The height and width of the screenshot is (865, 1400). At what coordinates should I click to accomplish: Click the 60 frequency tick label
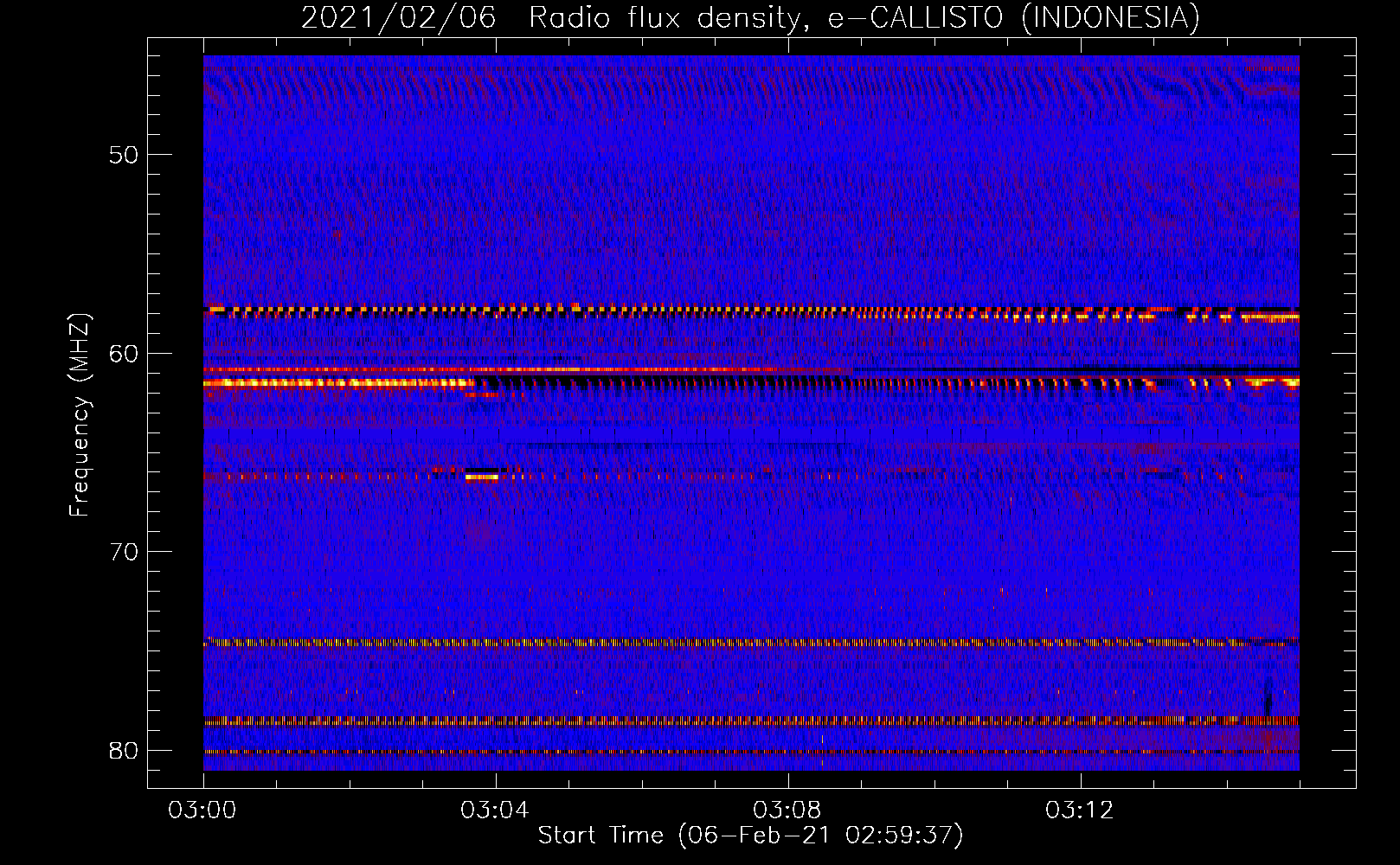(124, 354)
